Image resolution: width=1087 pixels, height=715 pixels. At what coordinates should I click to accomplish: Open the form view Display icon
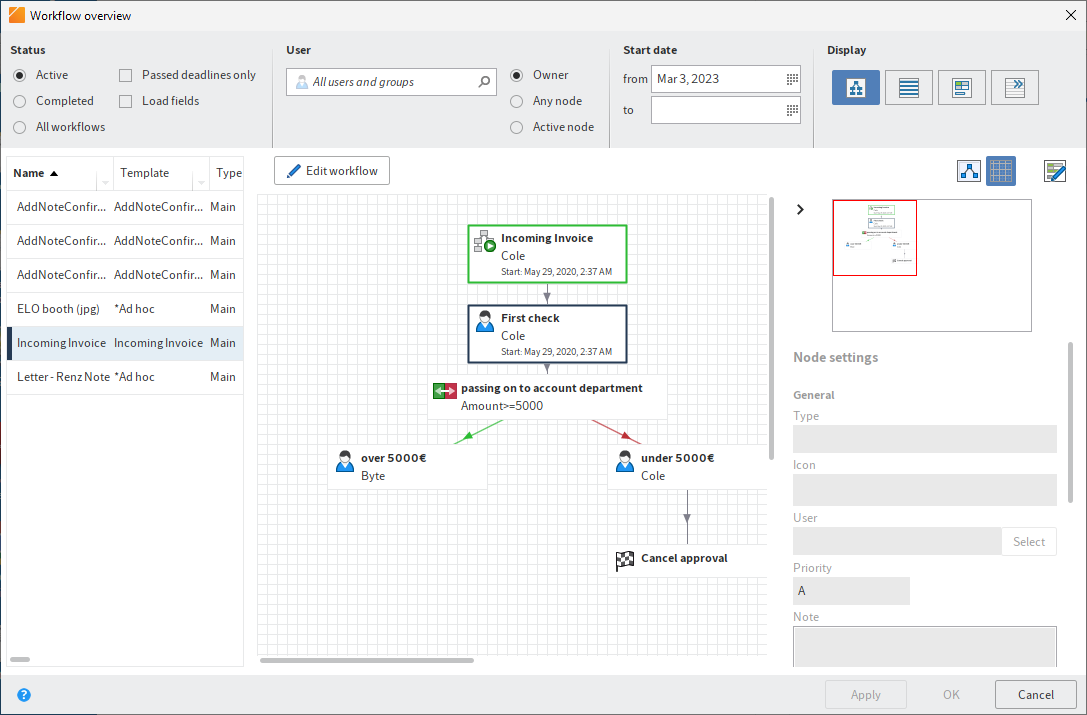(x=961, y=87)
